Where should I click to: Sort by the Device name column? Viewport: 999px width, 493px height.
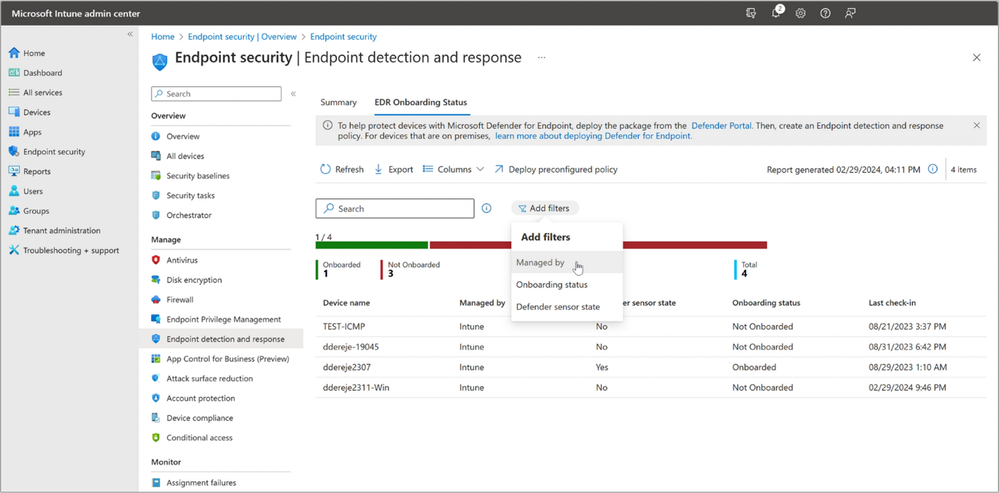[346, 303]
